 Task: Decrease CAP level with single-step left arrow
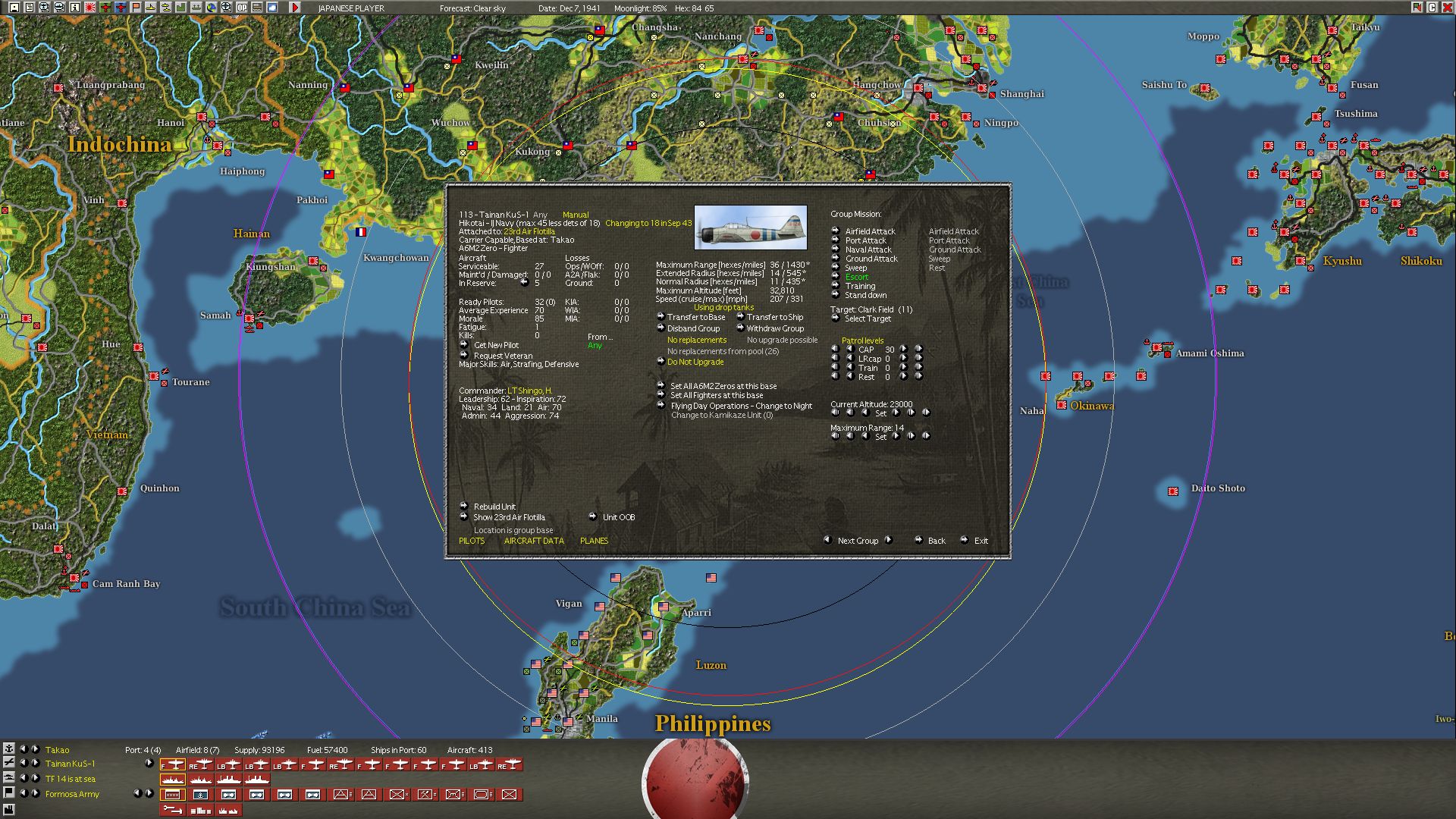[850, 349]
